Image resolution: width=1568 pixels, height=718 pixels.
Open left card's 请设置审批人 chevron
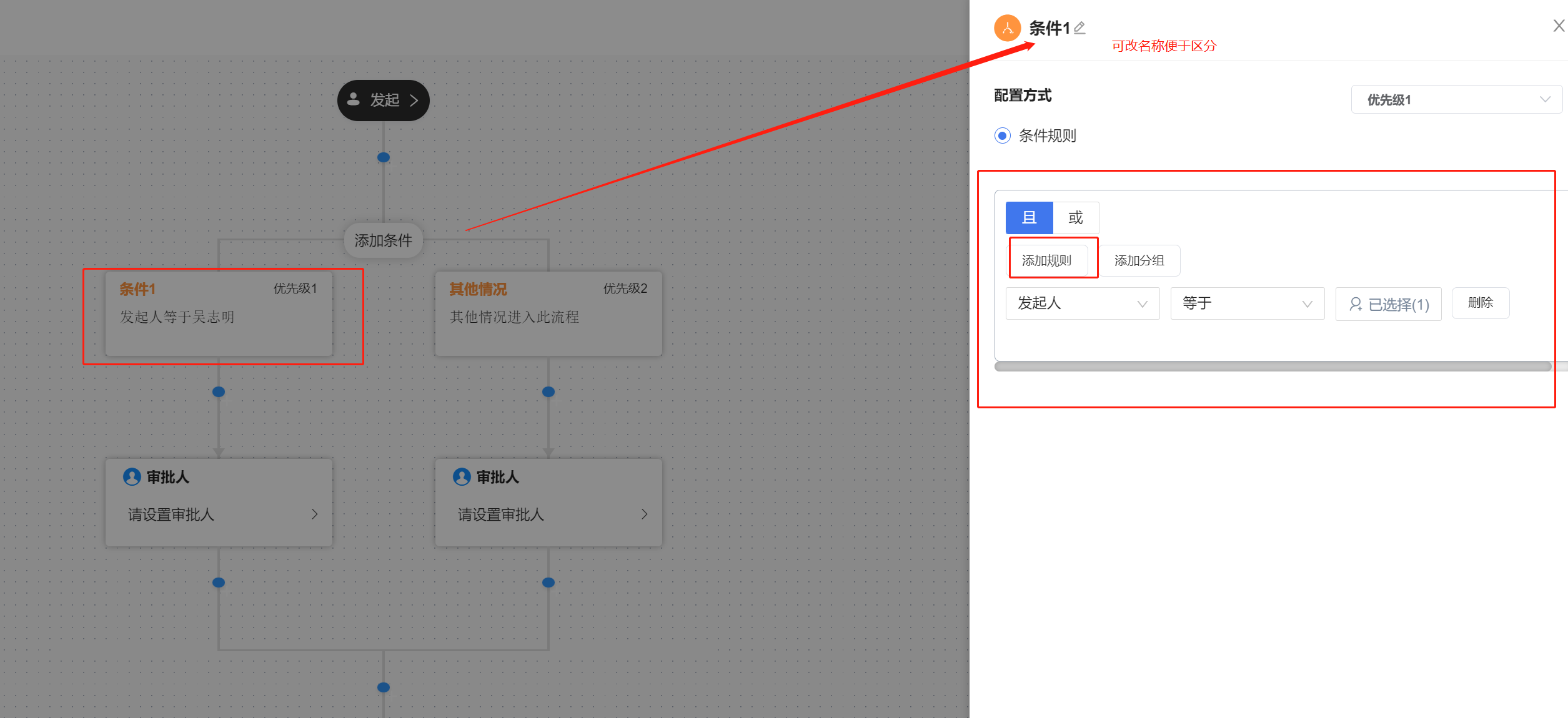(314, 514)
